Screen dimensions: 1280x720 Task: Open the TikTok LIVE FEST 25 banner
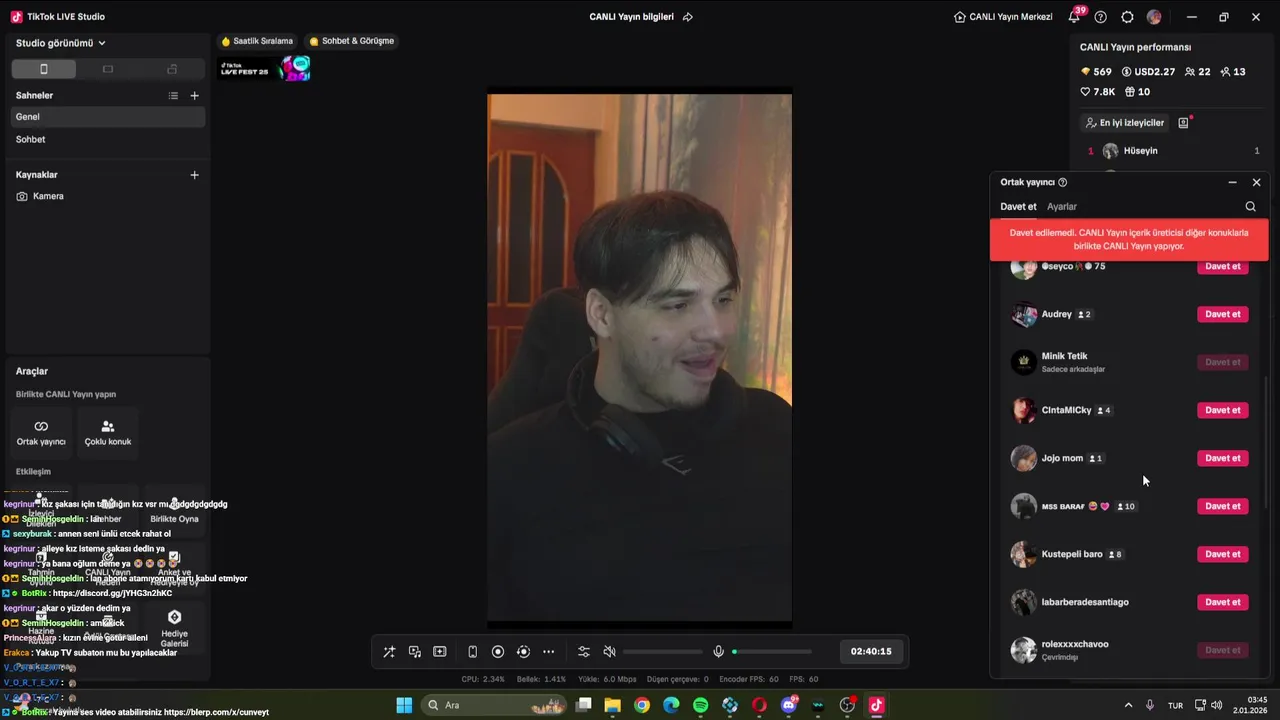coord(265,69)
